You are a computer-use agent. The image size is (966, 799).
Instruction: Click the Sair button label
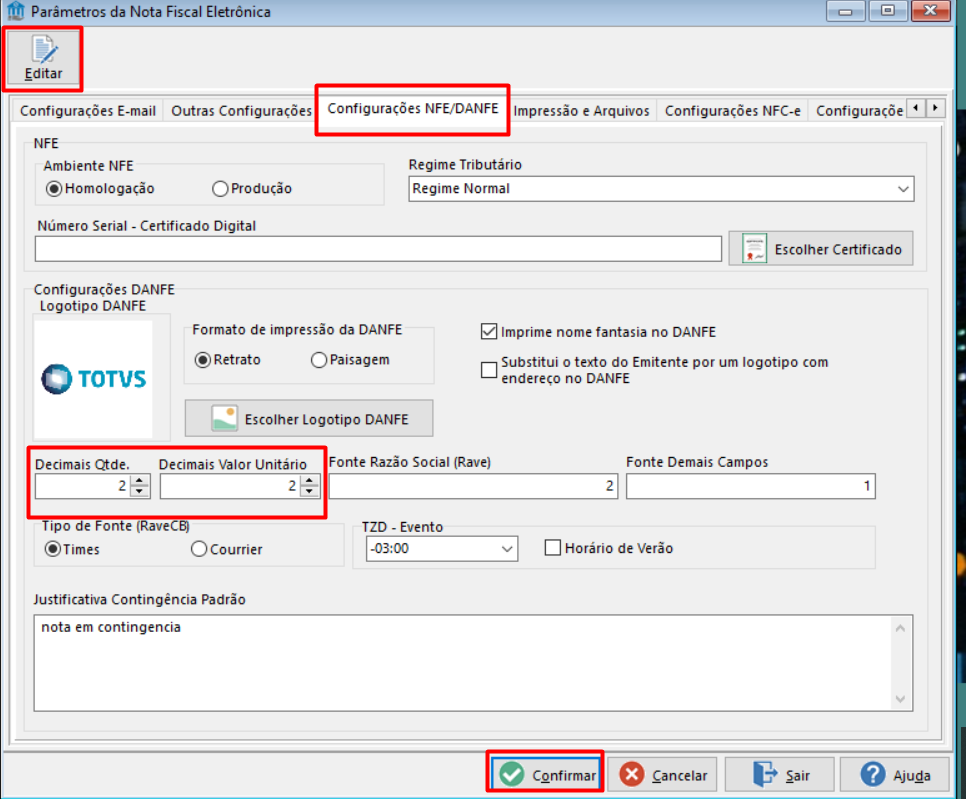tap(797, 776)
